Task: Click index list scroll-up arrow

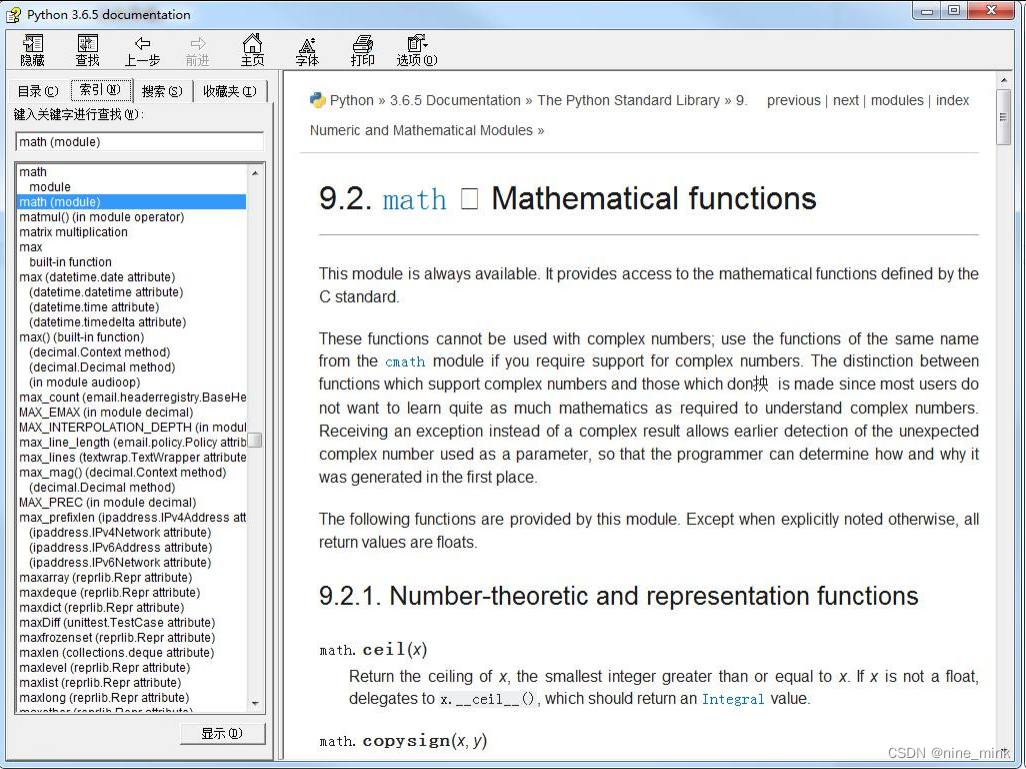Action: point(255,173)
